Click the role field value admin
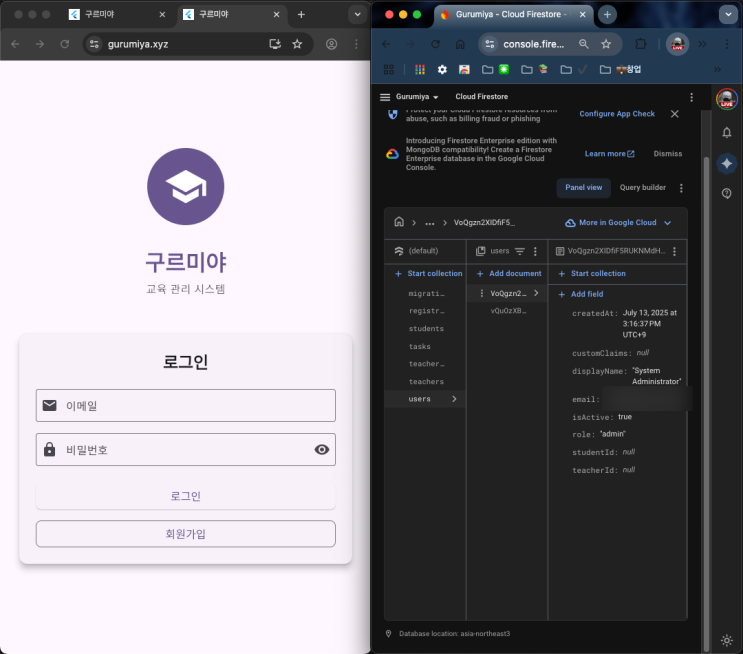 pos(613,434)
